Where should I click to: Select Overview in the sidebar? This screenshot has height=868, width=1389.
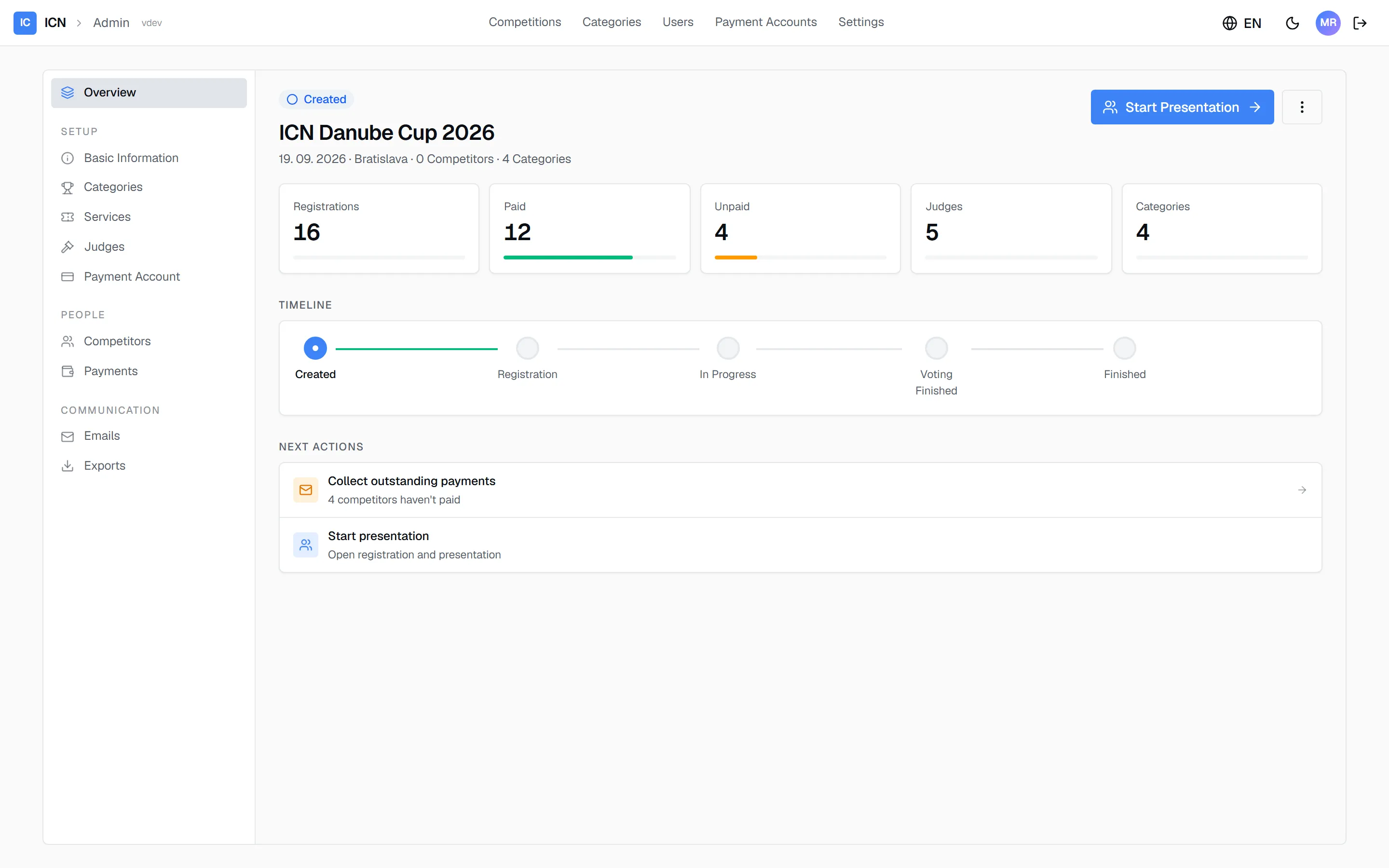click(149, 93)
